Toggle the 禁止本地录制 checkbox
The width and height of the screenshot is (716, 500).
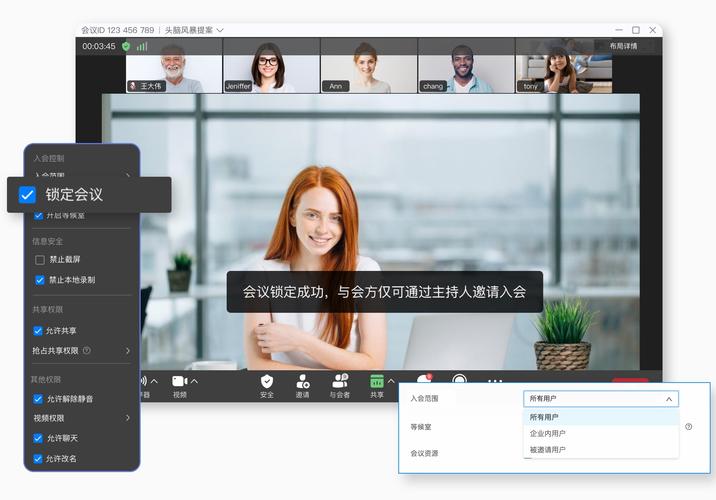click(x=40, y=280)
